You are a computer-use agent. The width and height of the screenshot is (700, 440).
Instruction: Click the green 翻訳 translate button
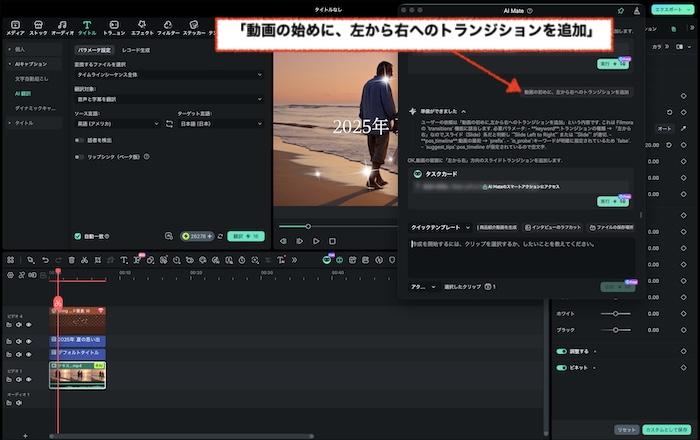[x=246, y=236]
